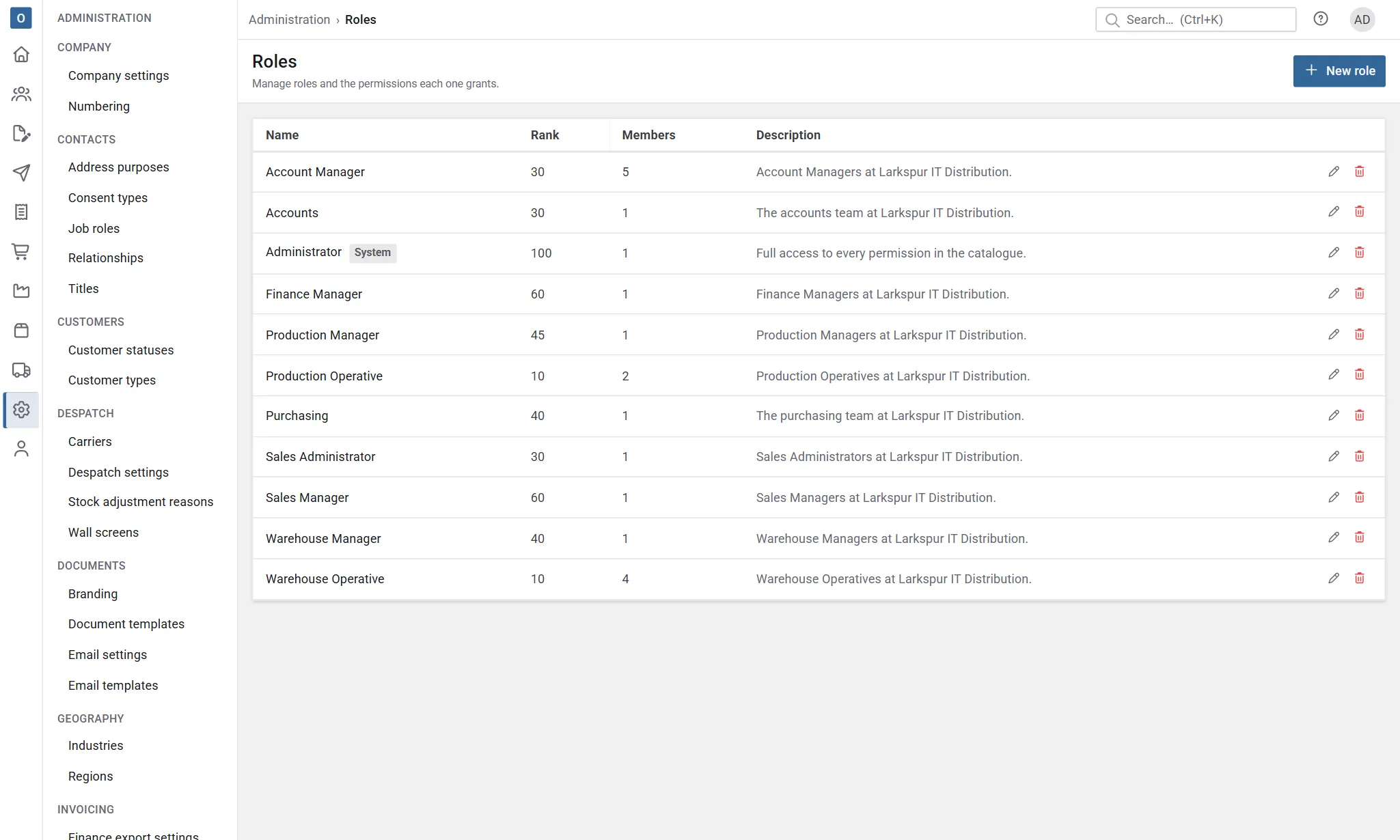This screenshot has width=1400, height=840.
Task: Open Company settings
Action: point(118,76)
